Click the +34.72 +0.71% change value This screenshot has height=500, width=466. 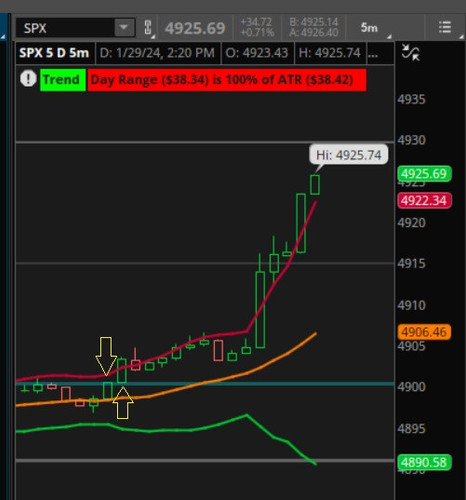click(x=257, y=28)
